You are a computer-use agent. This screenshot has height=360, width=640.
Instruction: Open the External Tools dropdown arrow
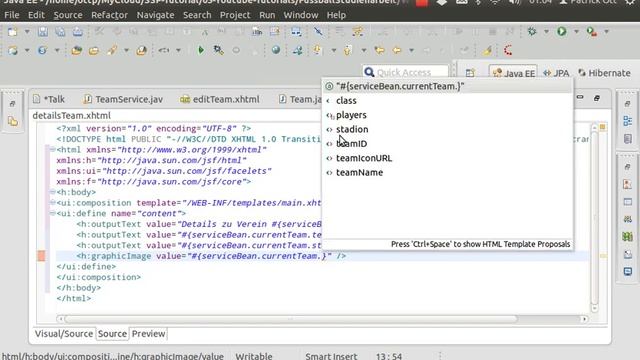607,31
